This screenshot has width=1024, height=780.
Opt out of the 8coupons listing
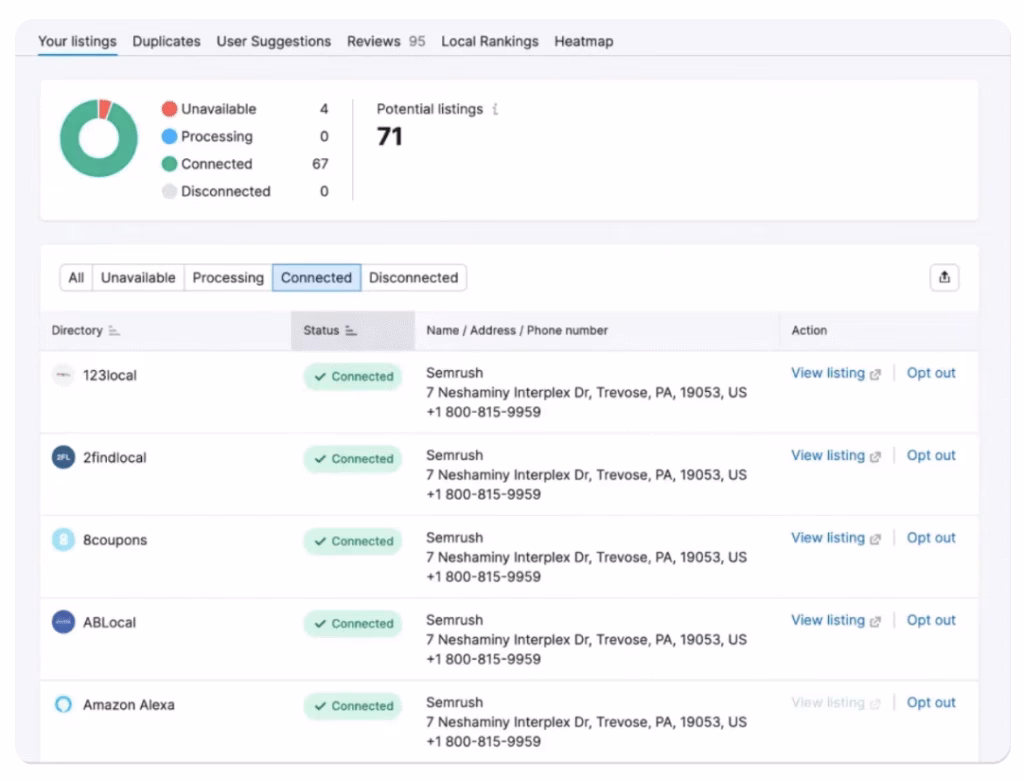coord(931,537)
